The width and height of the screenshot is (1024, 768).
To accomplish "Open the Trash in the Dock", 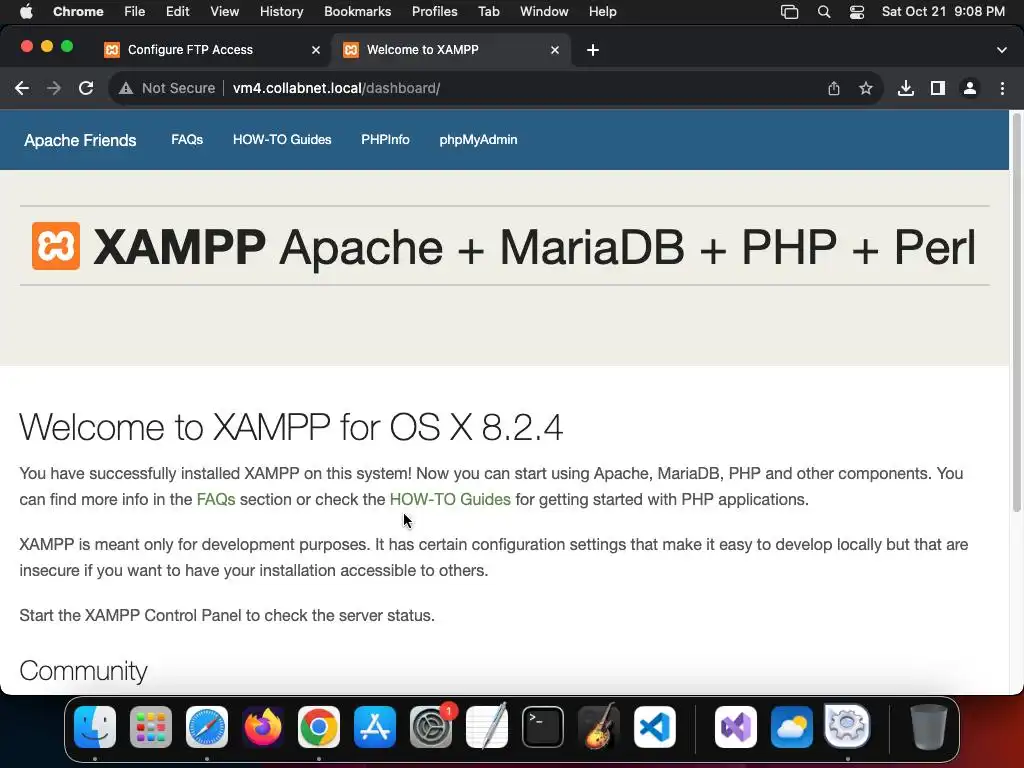I will 929,727.
